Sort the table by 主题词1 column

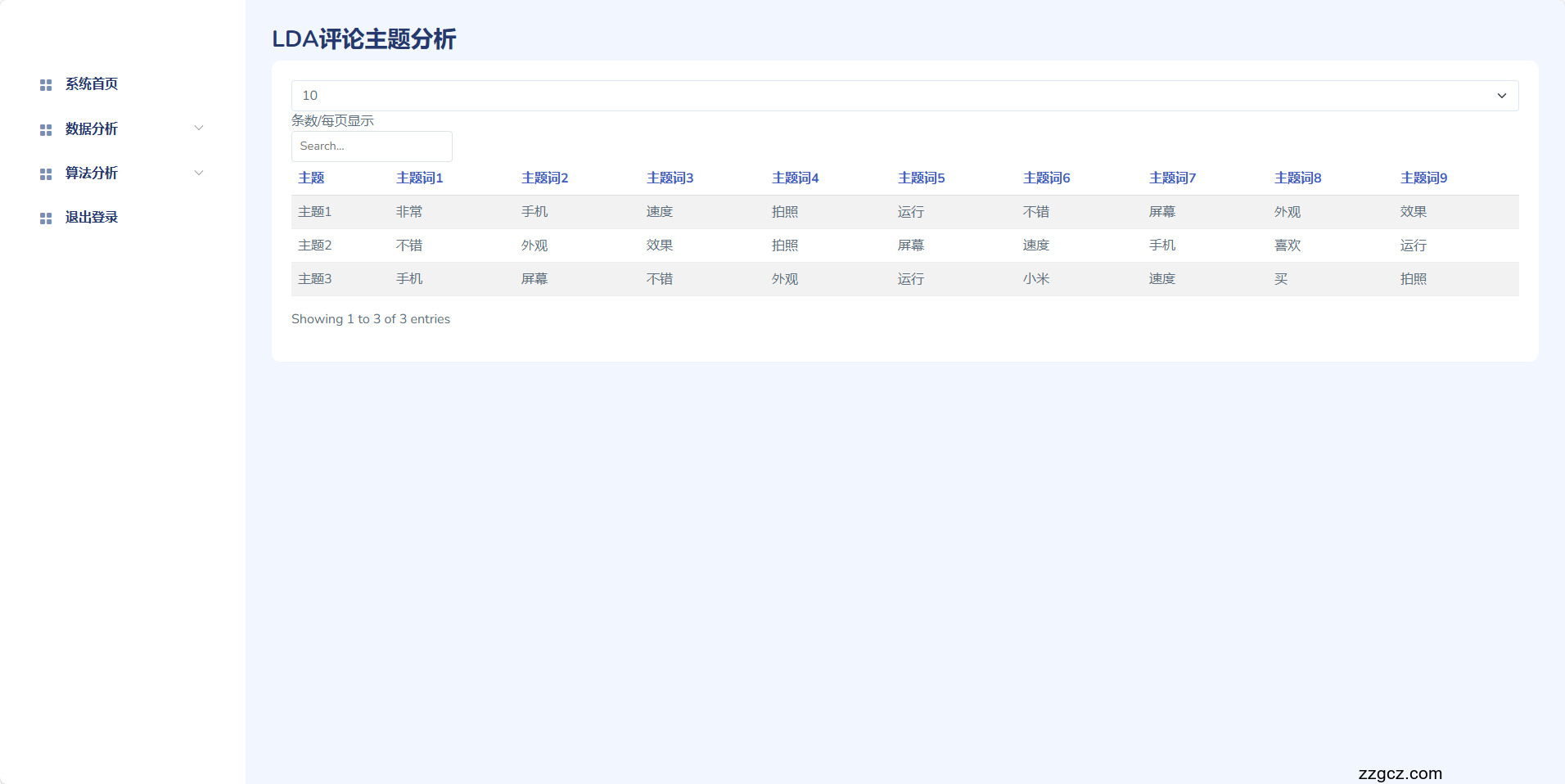420,178
